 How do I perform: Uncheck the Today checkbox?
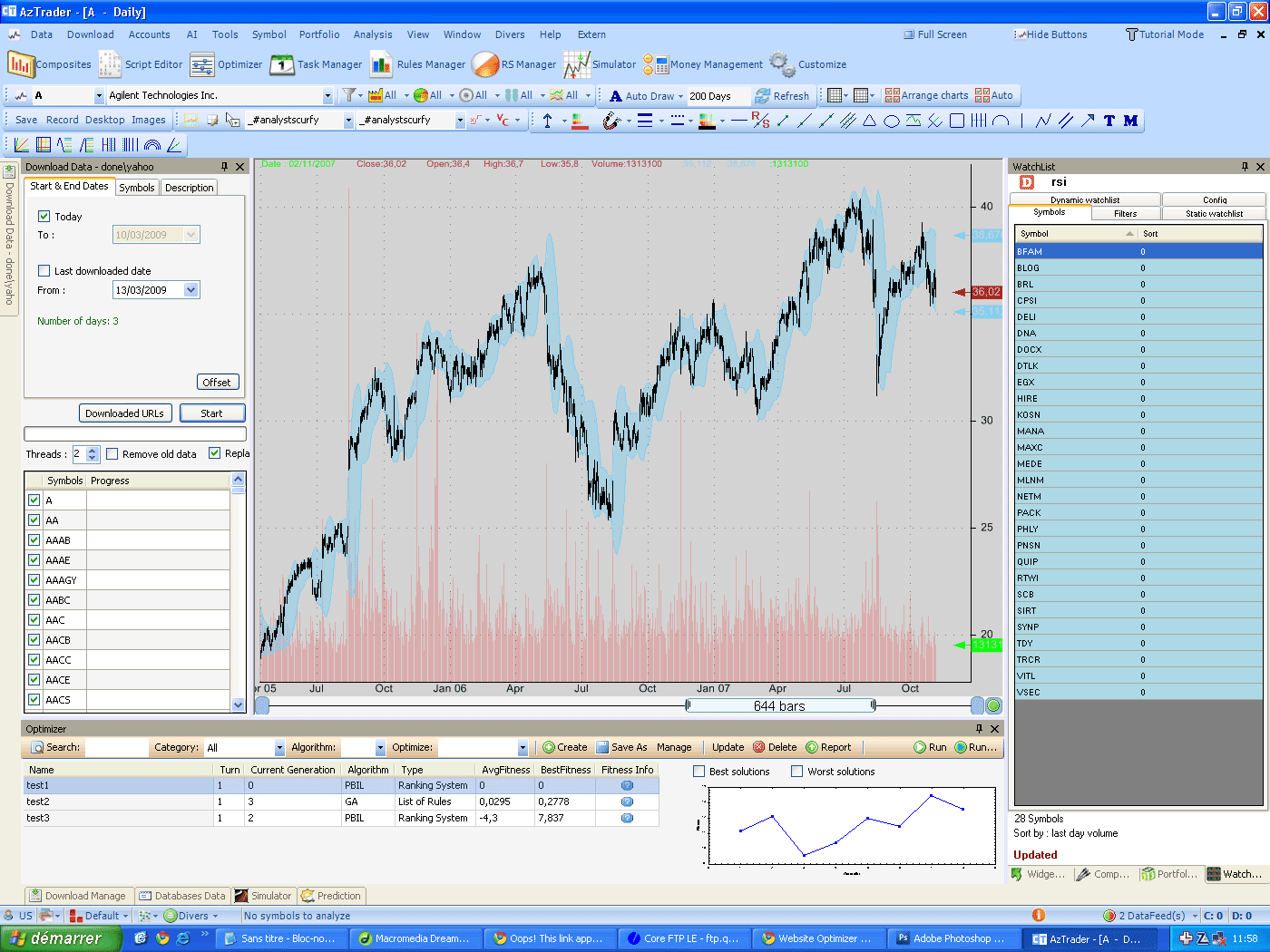pos(44,216)
